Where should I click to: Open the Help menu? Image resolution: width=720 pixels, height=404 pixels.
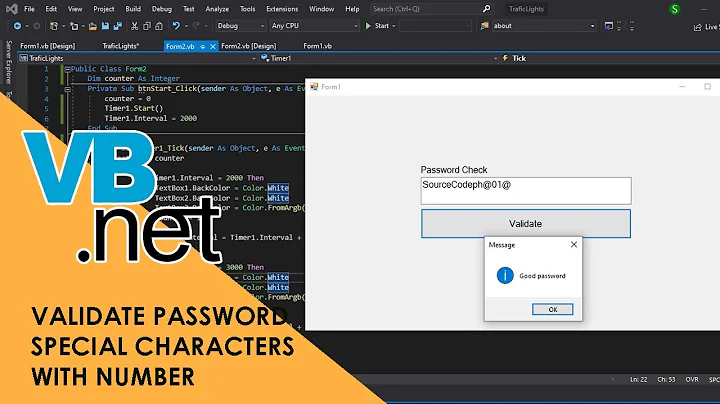pyautogui.click(x=352, y=9)
